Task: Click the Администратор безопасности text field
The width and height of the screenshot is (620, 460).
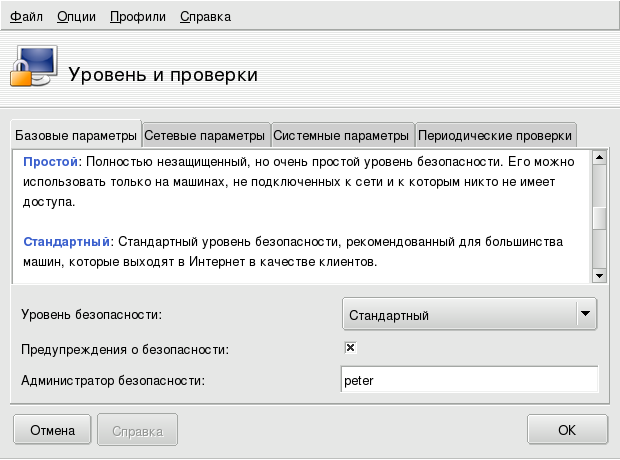Action: 469,380
